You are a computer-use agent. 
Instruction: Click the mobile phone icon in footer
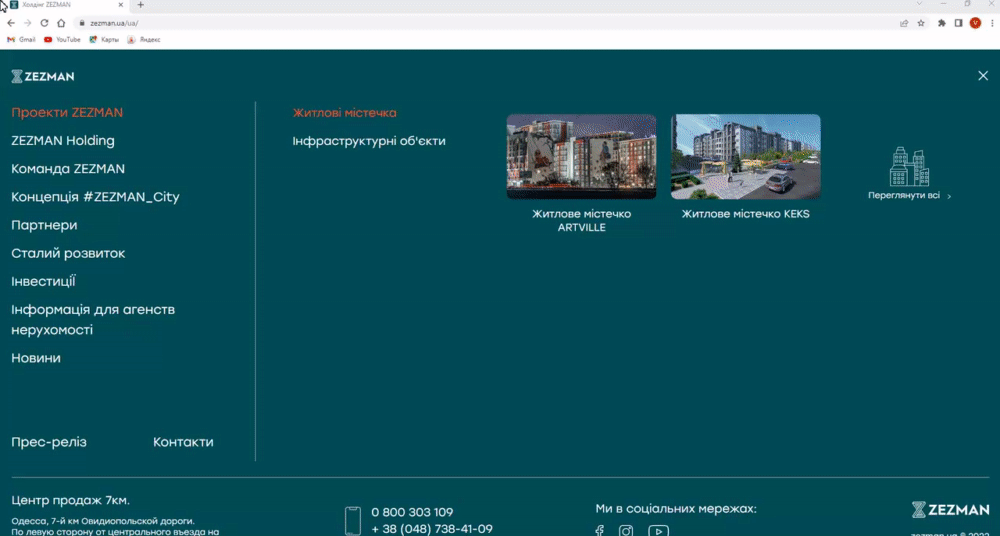tap(353, 521)
